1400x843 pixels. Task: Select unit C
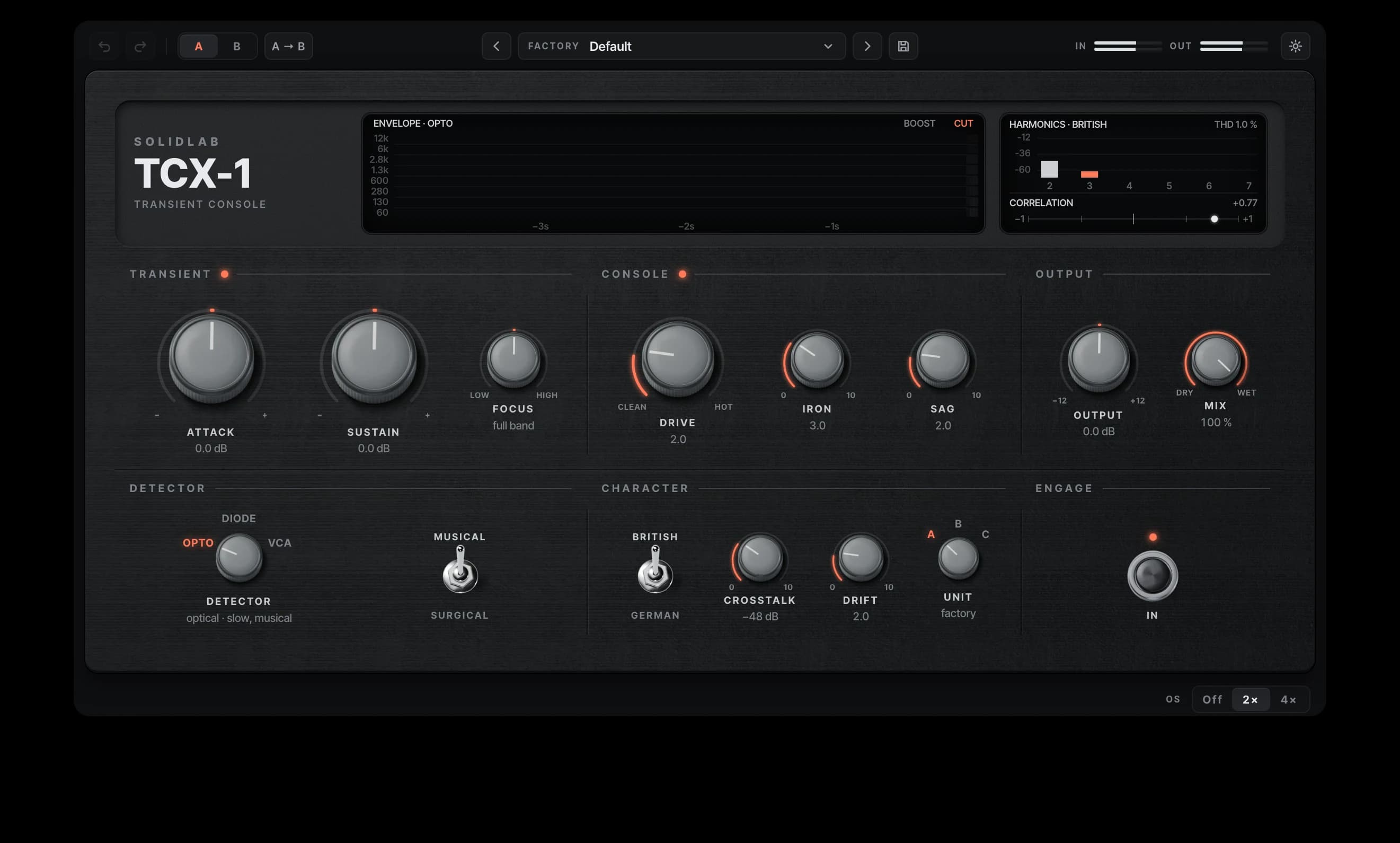[x=986, y=534]
